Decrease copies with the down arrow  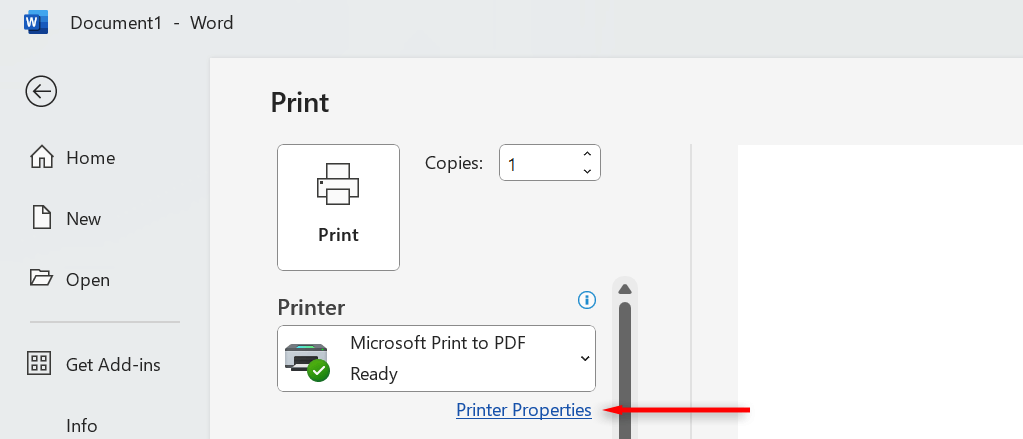point(587,172)
